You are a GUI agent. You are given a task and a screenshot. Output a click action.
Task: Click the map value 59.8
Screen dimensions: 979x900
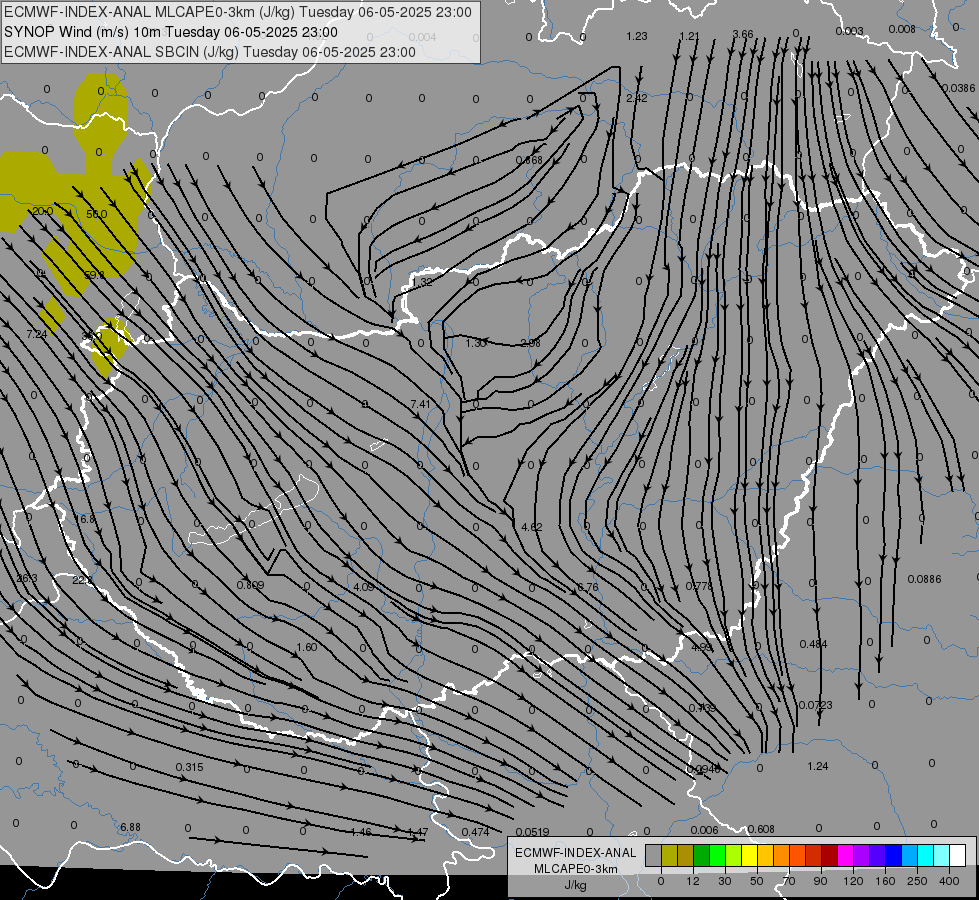94,275
